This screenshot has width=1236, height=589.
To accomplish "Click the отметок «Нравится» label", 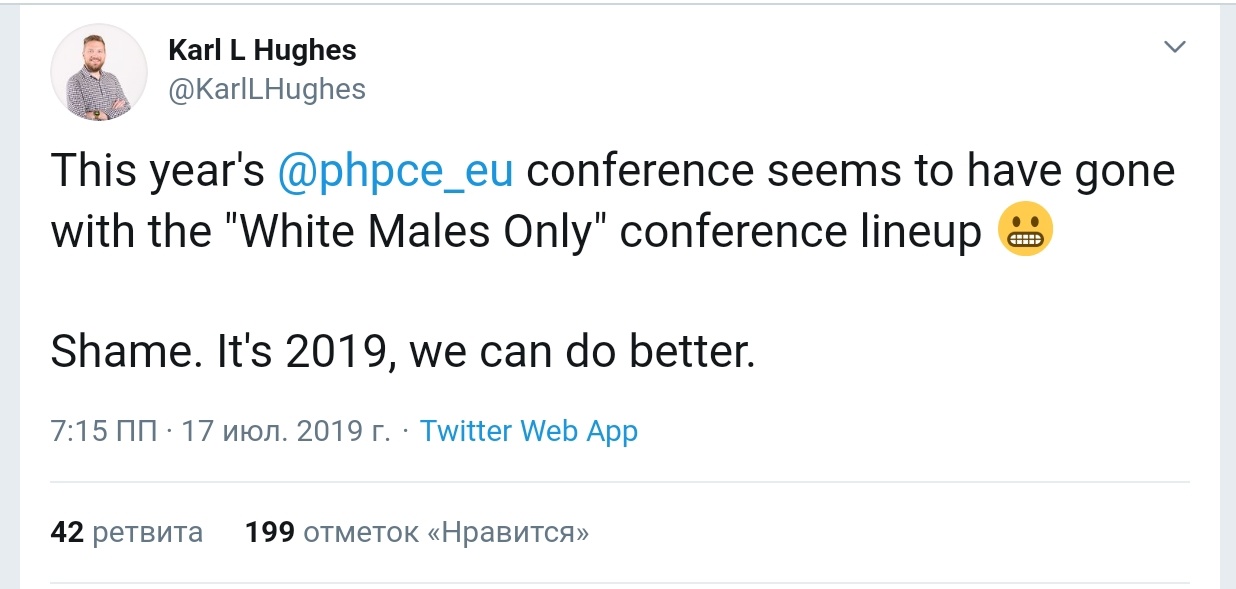I will (446, 532).
